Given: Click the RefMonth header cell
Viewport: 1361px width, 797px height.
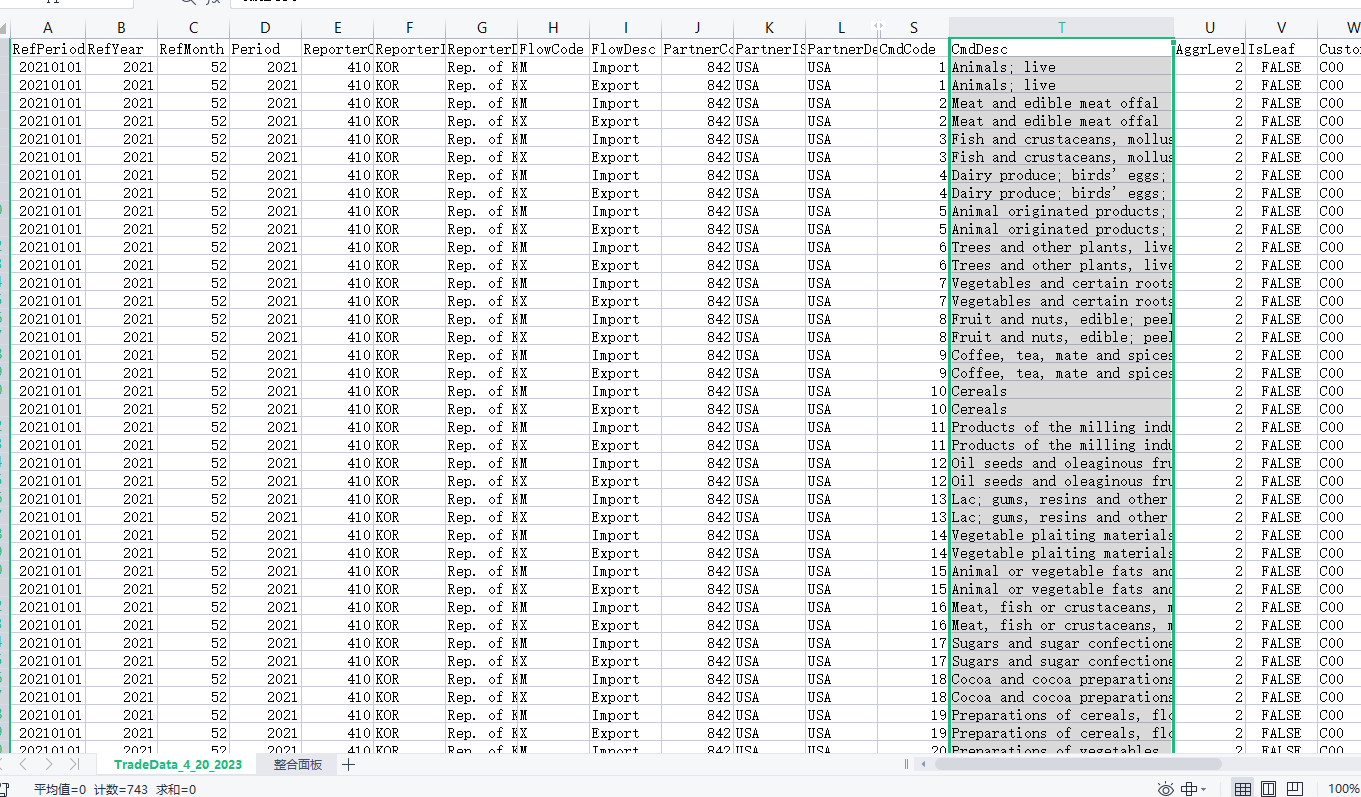Looking at the screenshot, I should point(193,49).
